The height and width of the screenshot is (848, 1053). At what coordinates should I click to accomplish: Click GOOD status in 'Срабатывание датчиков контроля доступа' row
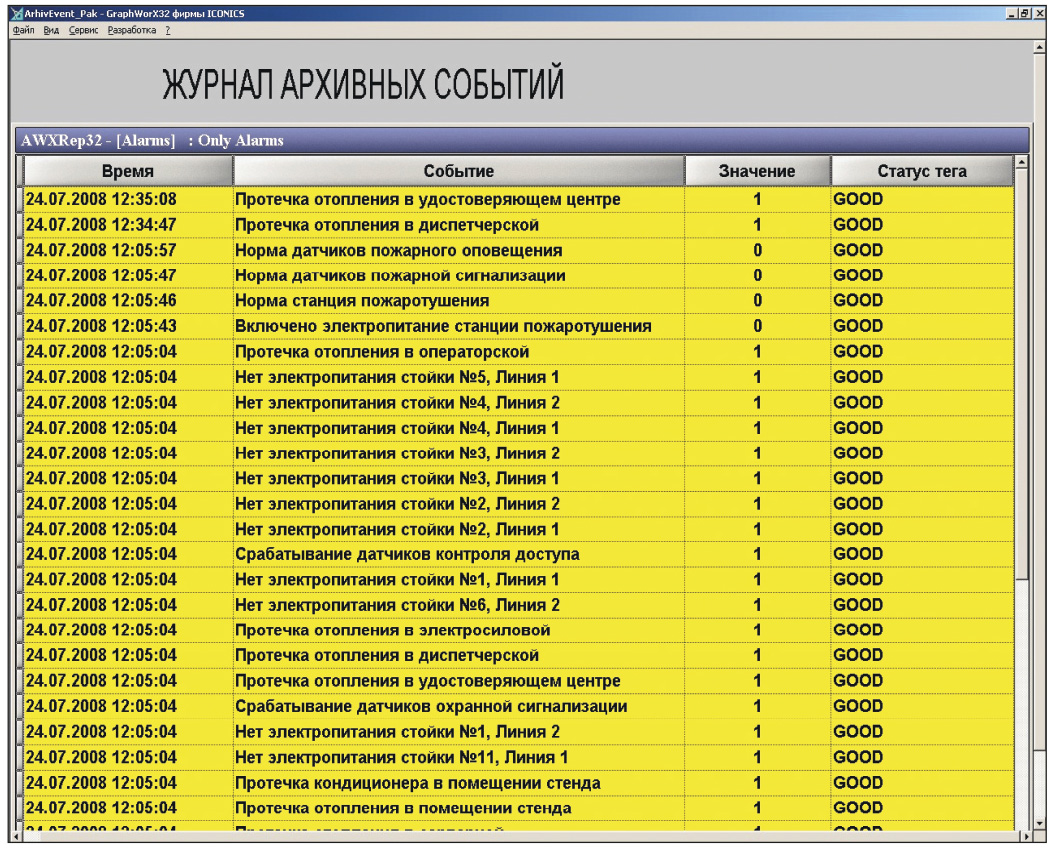[x=858, y=555]
